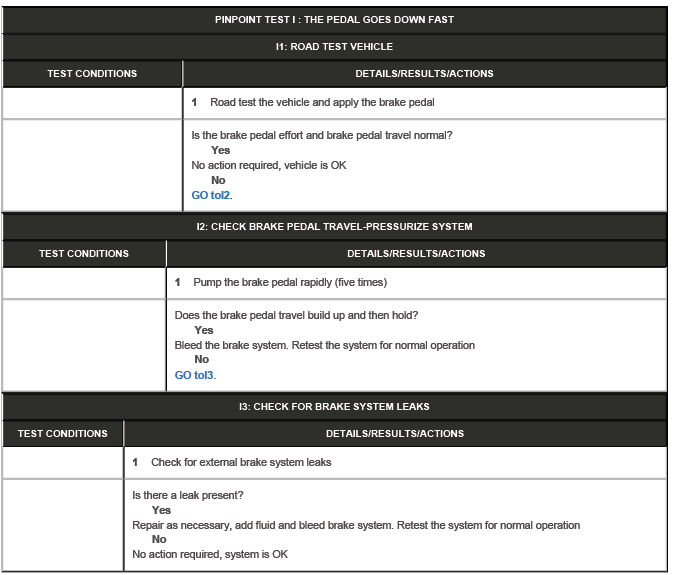
Task: Click the "Is there a leak present?" question
Action: coord(188,495)
